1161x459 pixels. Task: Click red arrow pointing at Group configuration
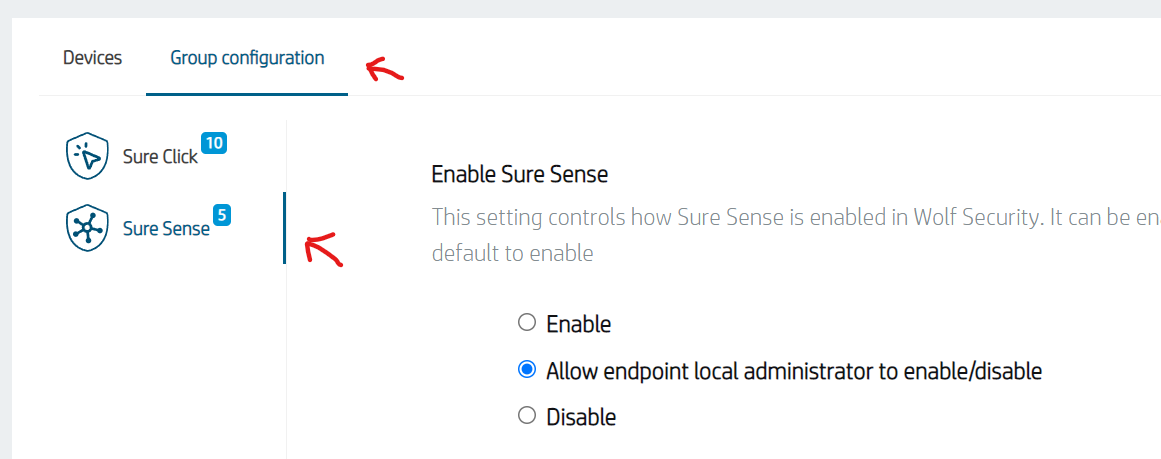click(x=384, y=70)
